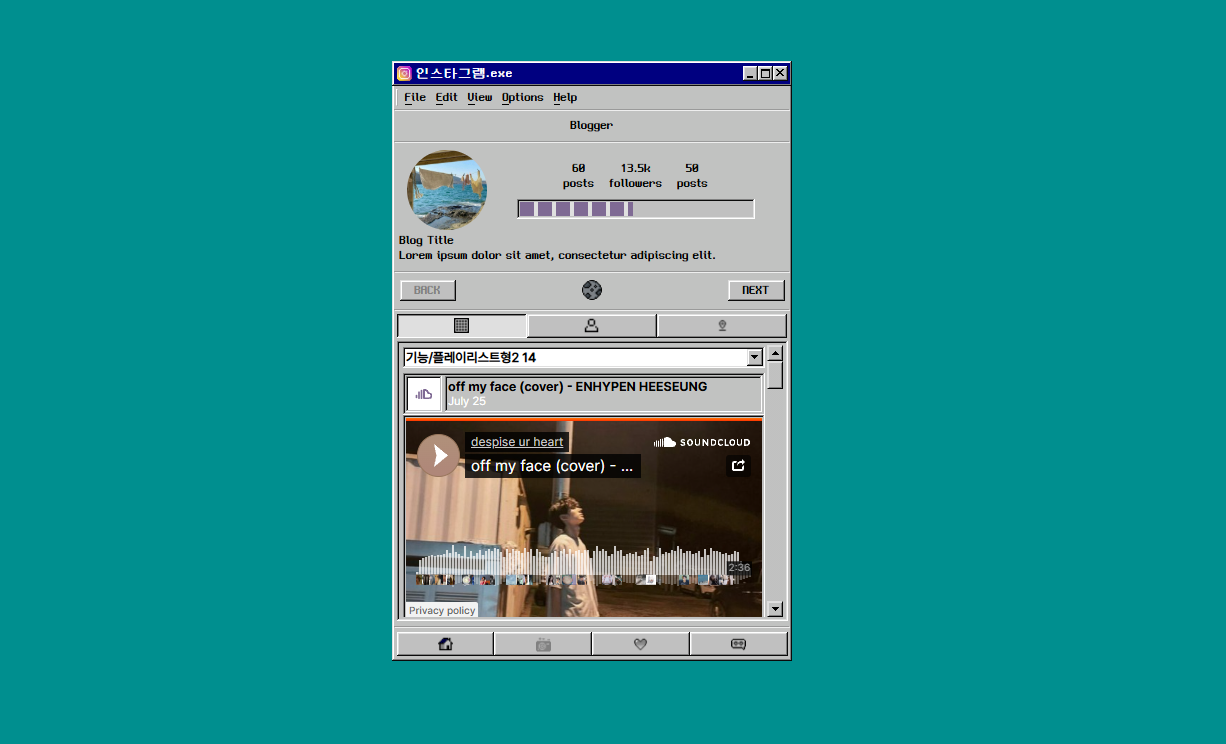This screenshot has height=744, width=1226.
Task: Click the vertical scrollbar thumb
Action: (775, 375)
